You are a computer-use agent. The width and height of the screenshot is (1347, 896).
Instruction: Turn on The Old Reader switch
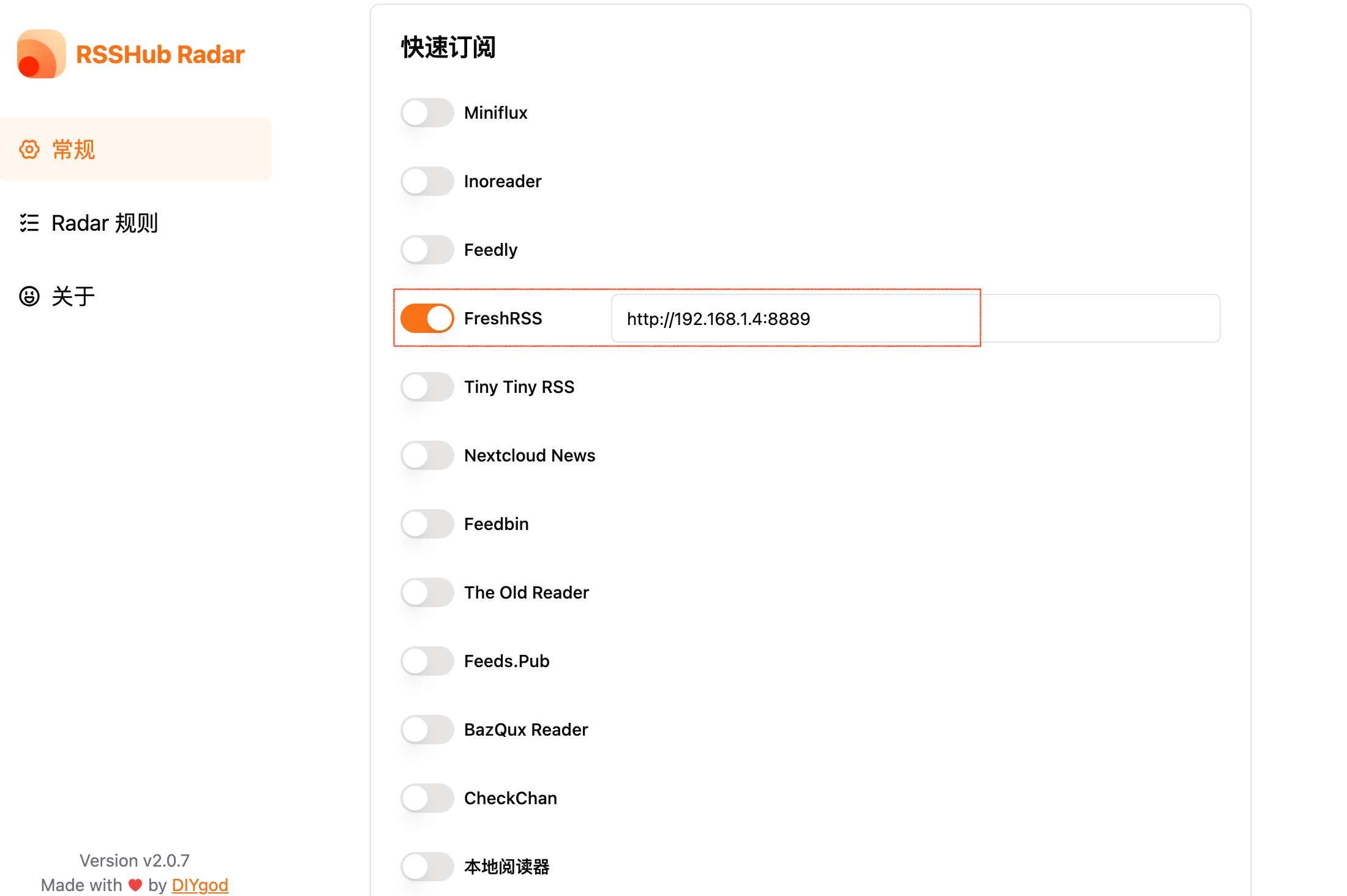point(427,592)
